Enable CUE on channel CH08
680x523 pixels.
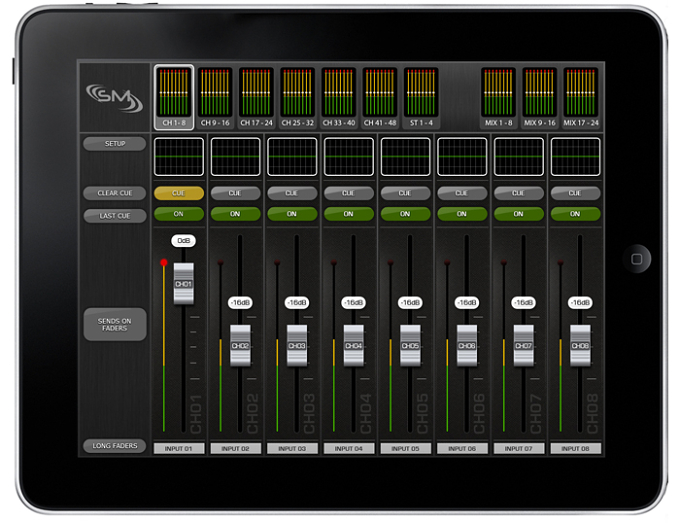pyautogui.click(x=575, y=193)
